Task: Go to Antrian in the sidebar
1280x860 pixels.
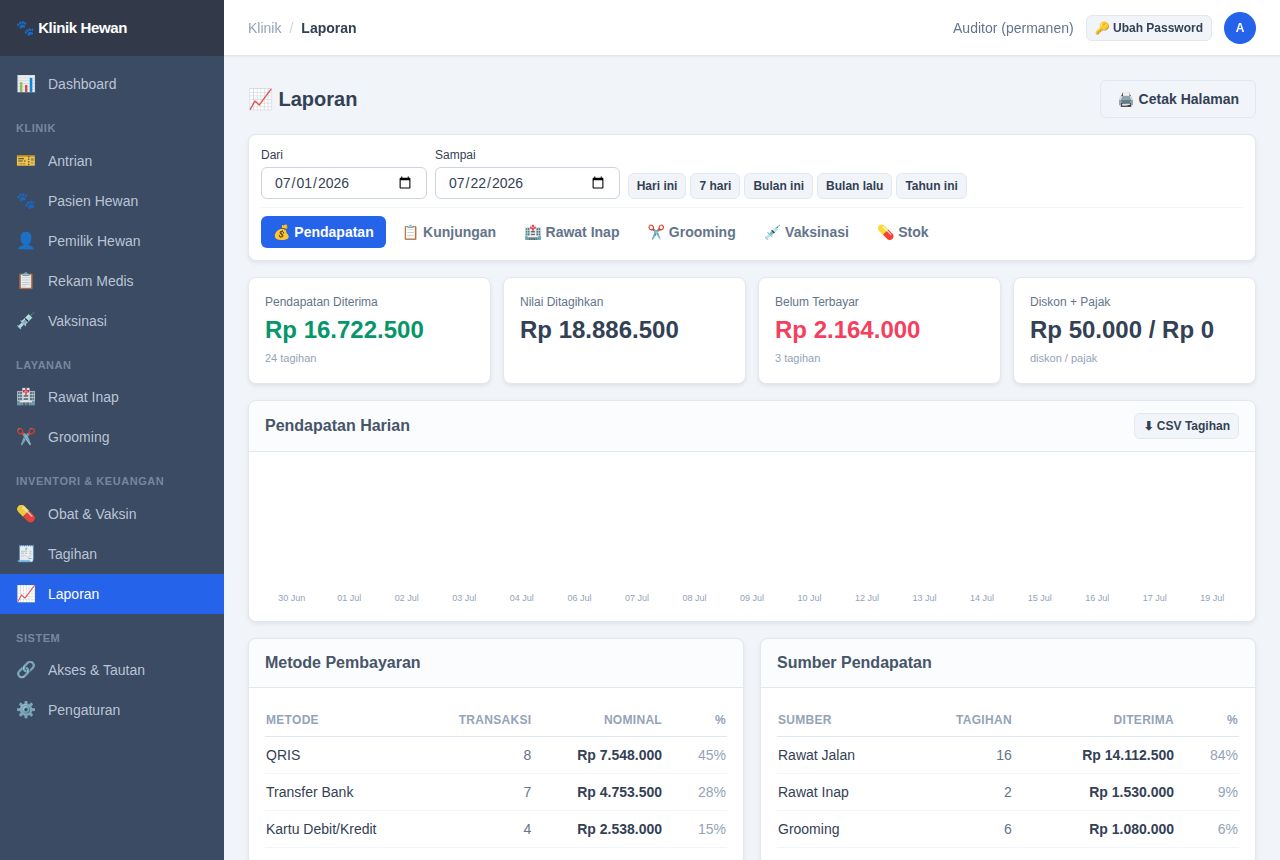Action: point(112,161)
